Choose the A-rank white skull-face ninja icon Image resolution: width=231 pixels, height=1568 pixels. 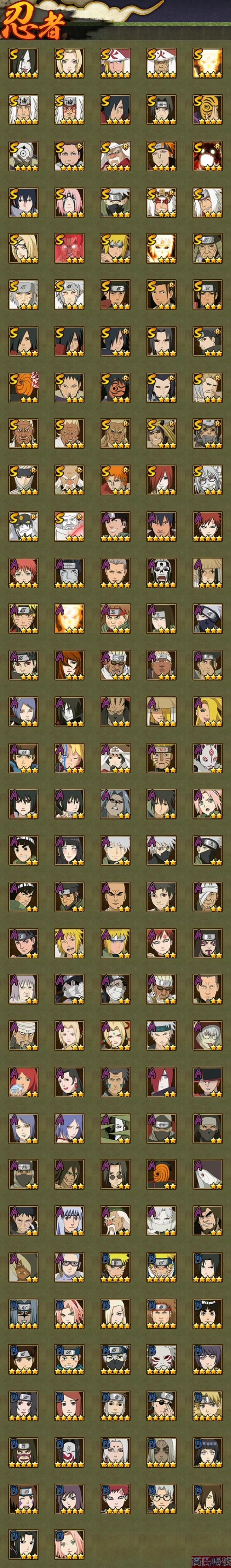[162, 572]
